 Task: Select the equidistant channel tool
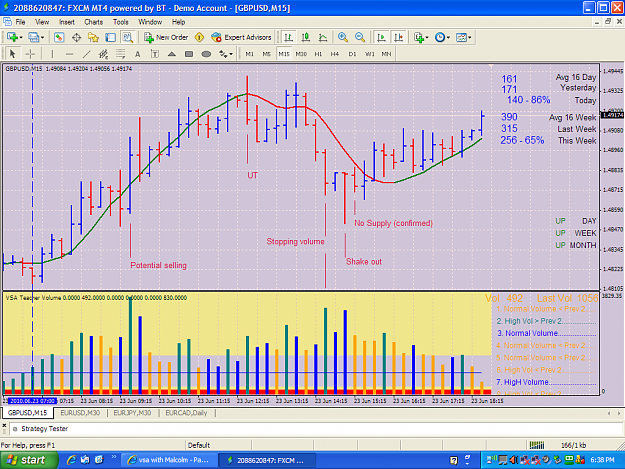[103, 54]
